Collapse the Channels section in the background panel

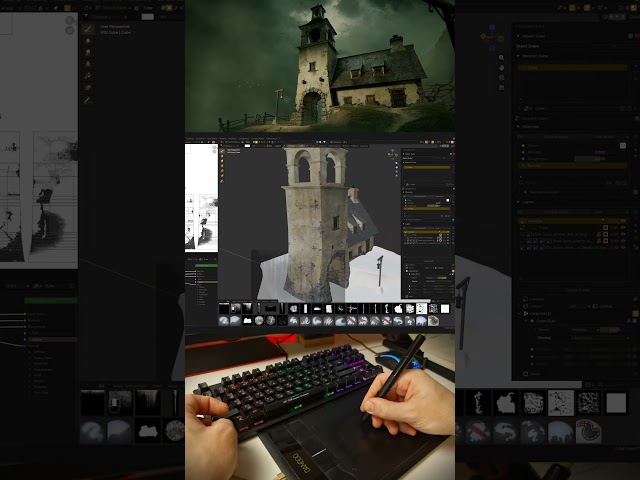click(518, 127)
